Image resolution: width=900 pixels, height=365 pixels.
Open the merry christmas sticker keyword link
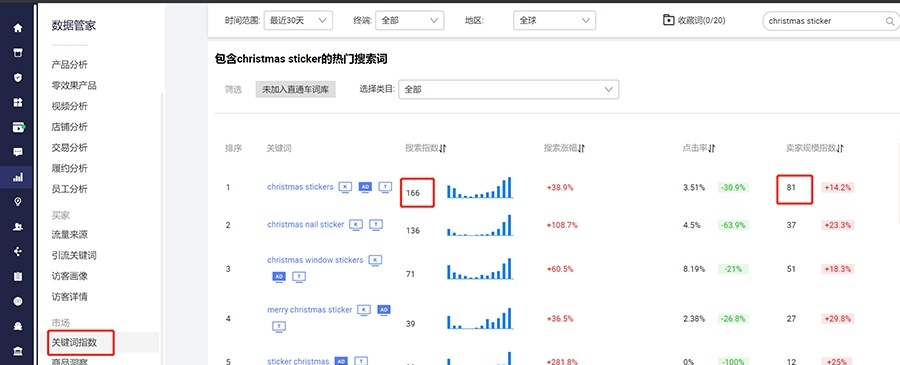pyautogui.click(x=310, y=310)
